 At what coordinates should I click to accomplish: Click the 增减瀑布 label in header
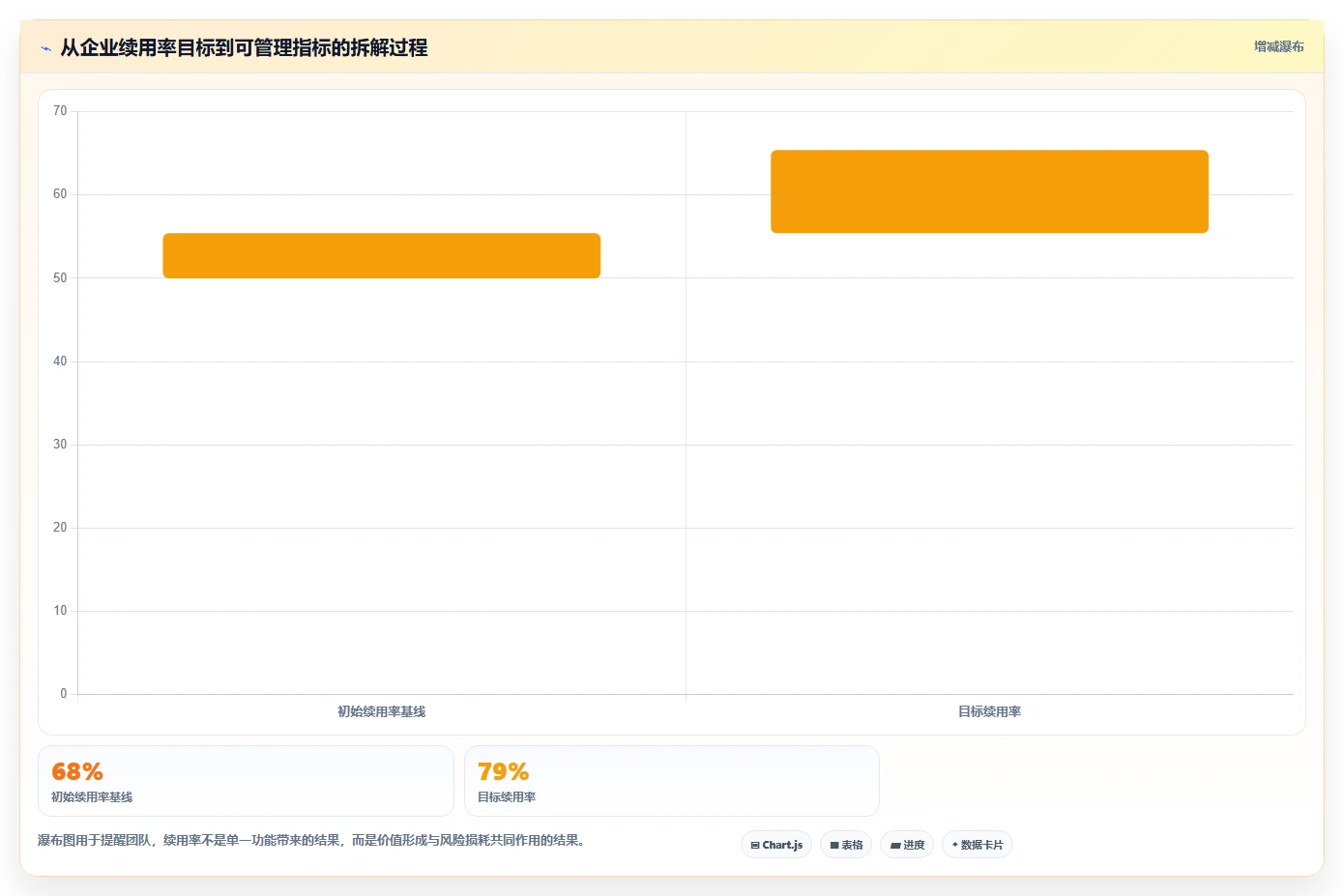click(1278, 46)
